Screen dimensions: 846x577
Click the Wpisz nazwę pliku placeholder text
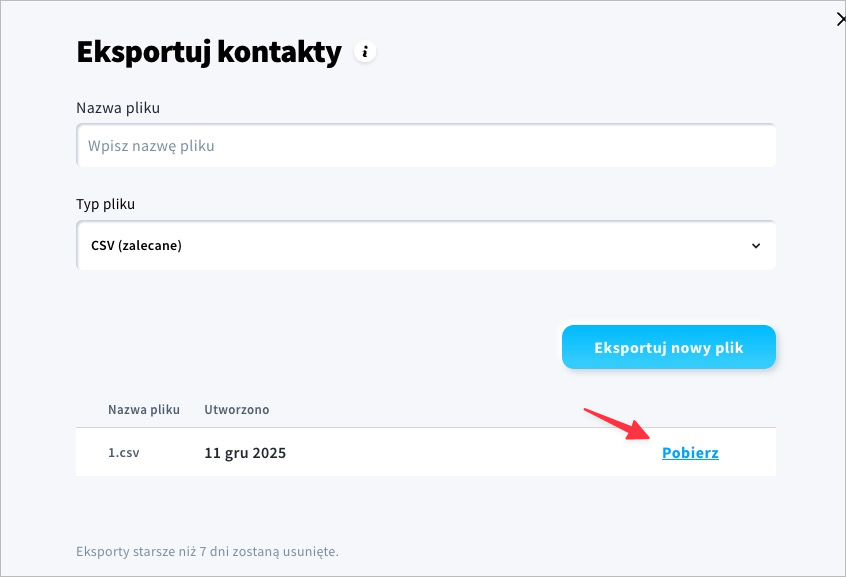coord(152,146)
